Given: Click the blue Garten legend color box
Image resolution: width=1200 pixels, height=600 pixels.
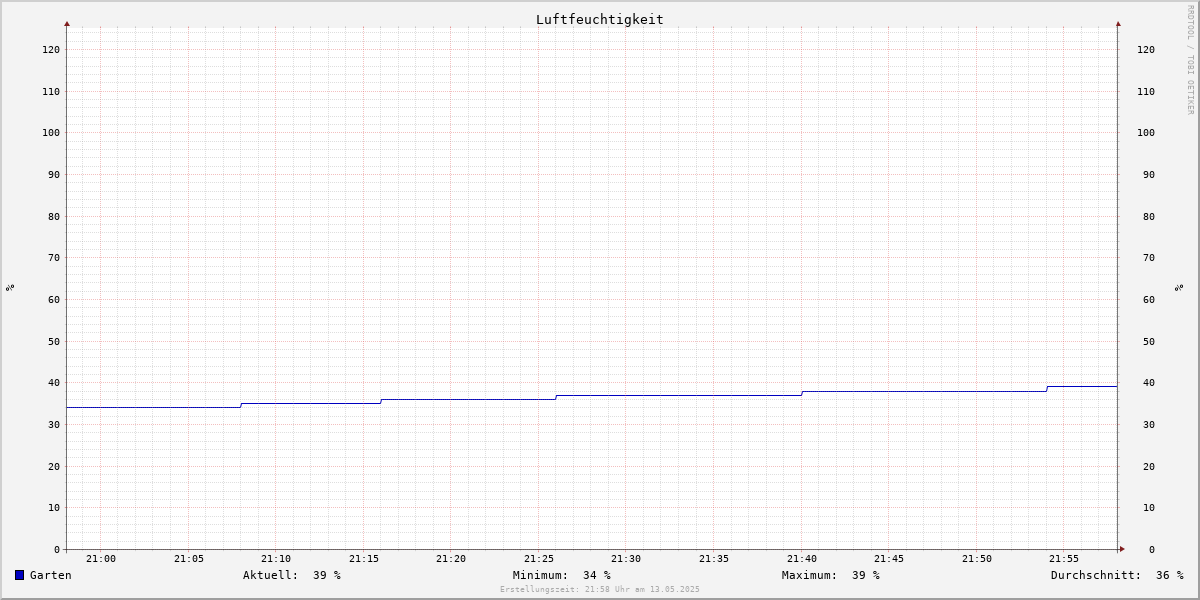Looking at the screenshot, I should click(x=19, y=575).
